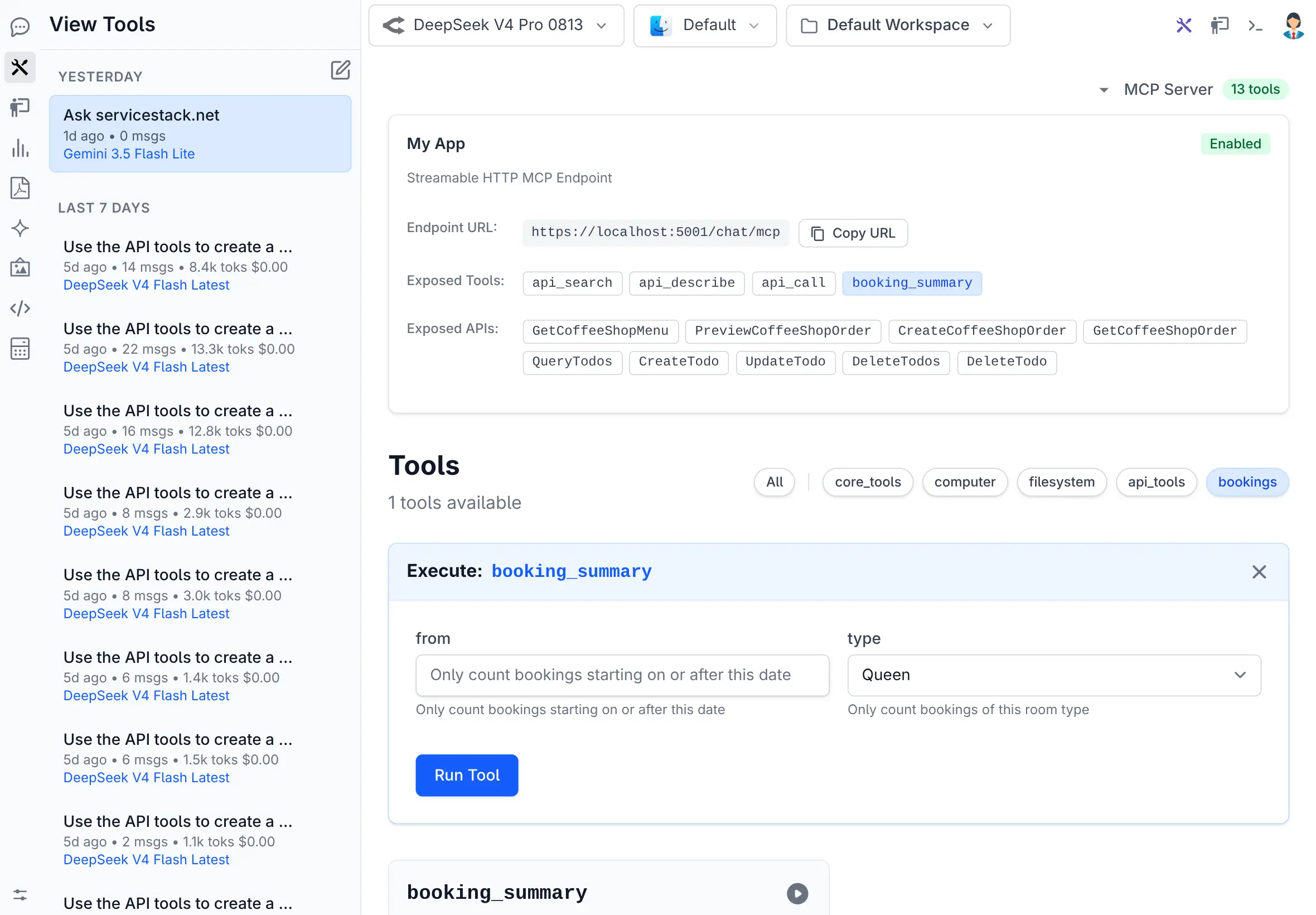The height and width of the screenshot is (915, 1316).
Task: Click the GetCoffeeShopMenu API chip
Action: pyautogui.click(x=600, y=331)
